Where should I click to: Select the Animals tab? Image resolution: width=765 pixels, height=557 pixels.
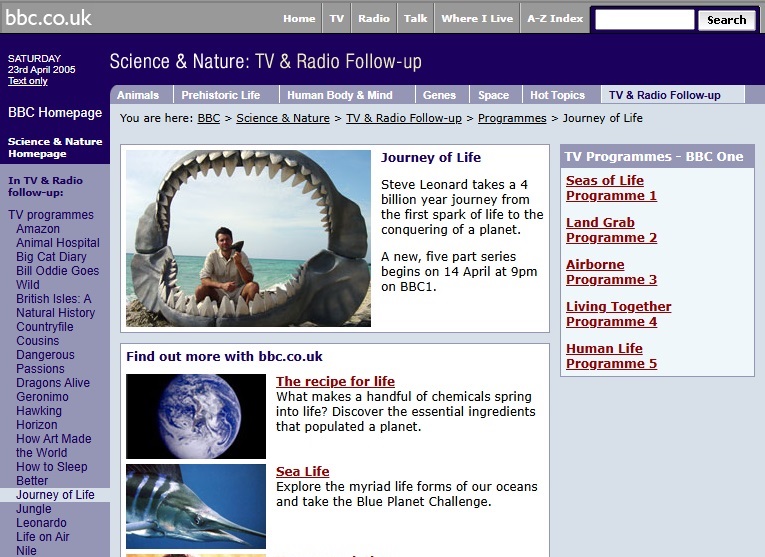coord(138,95)
